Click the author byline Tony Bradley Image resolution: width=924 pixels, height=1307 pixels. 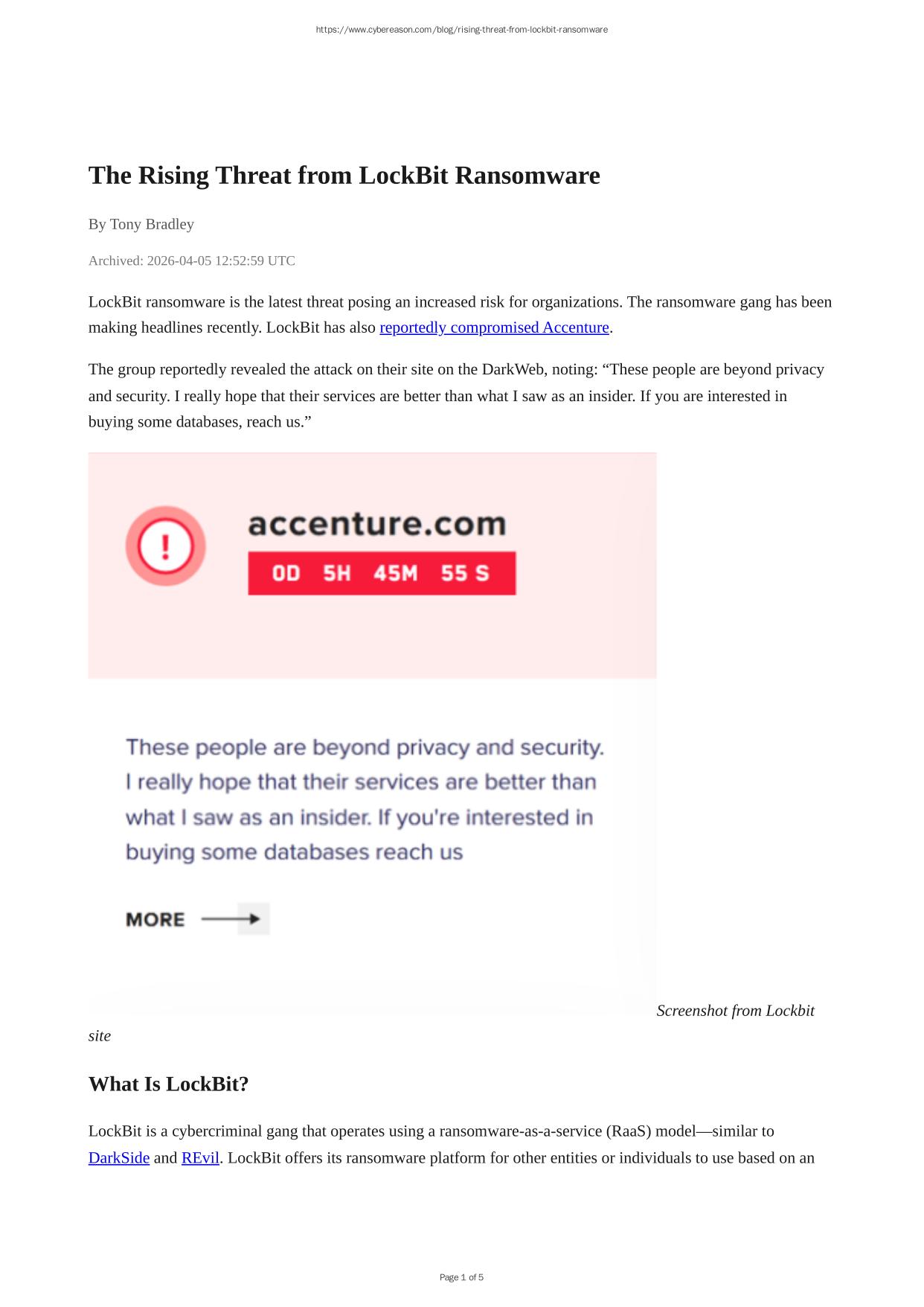(141, 224)
